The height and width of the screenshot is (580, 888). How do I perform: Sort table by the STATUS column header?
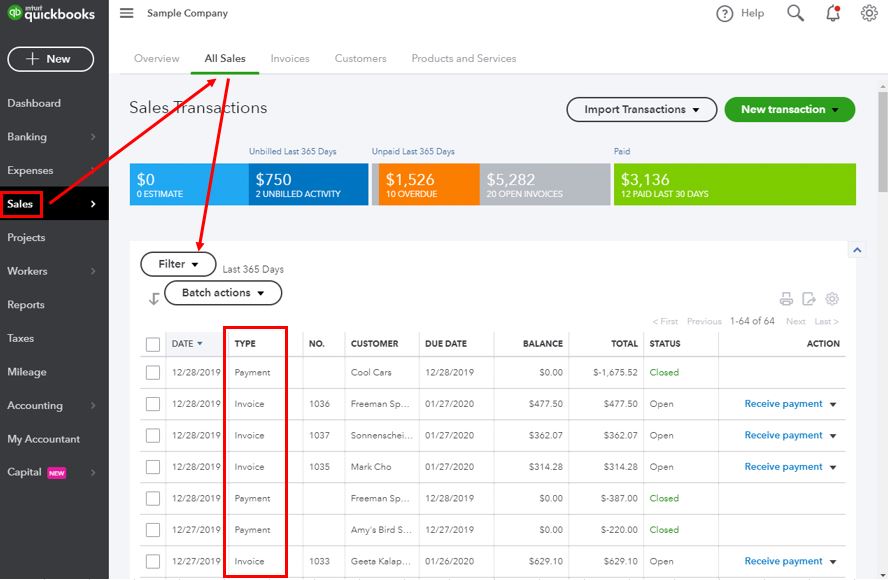coord(665,344)
